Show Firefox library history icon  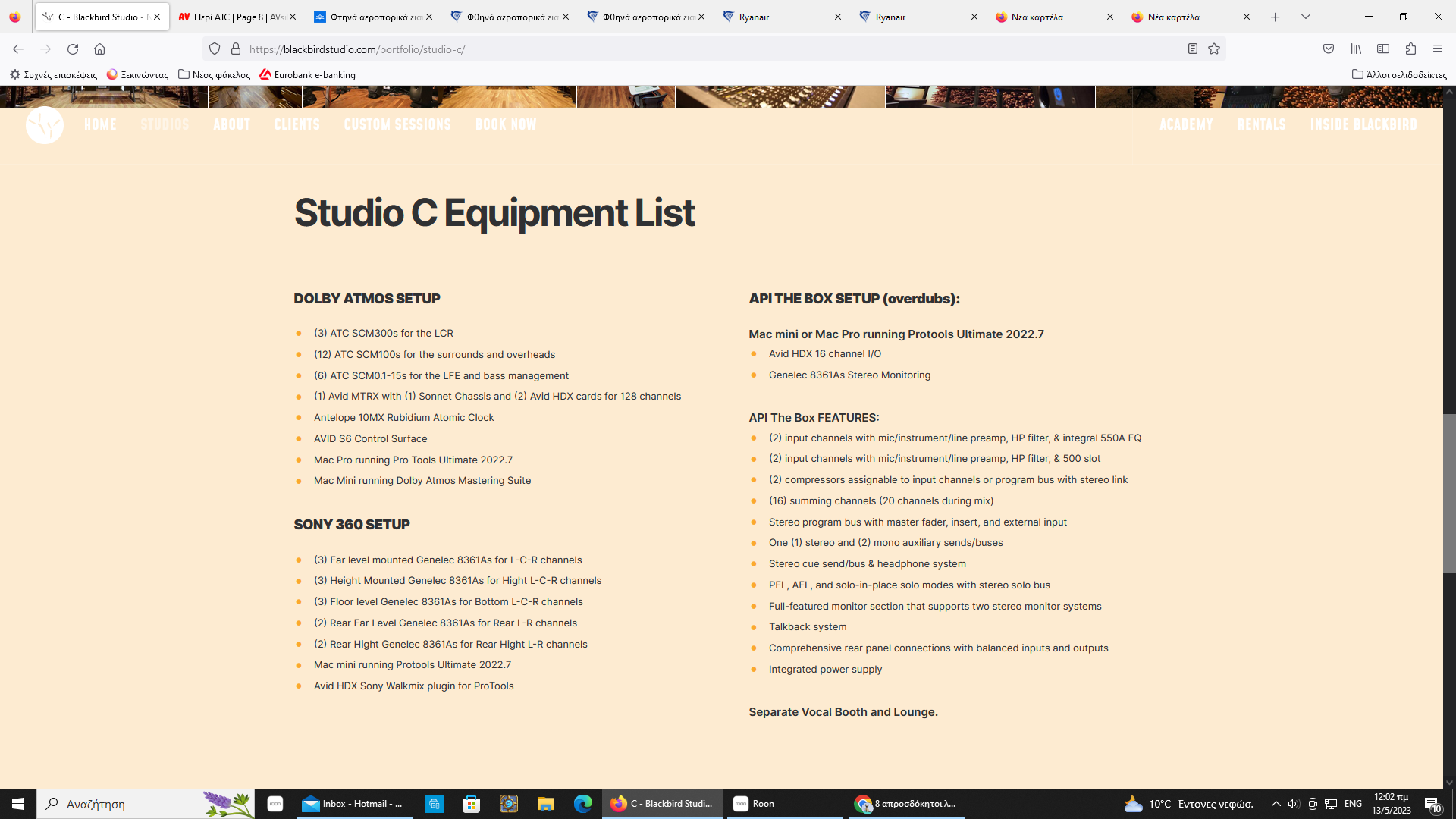point(1356,49)
